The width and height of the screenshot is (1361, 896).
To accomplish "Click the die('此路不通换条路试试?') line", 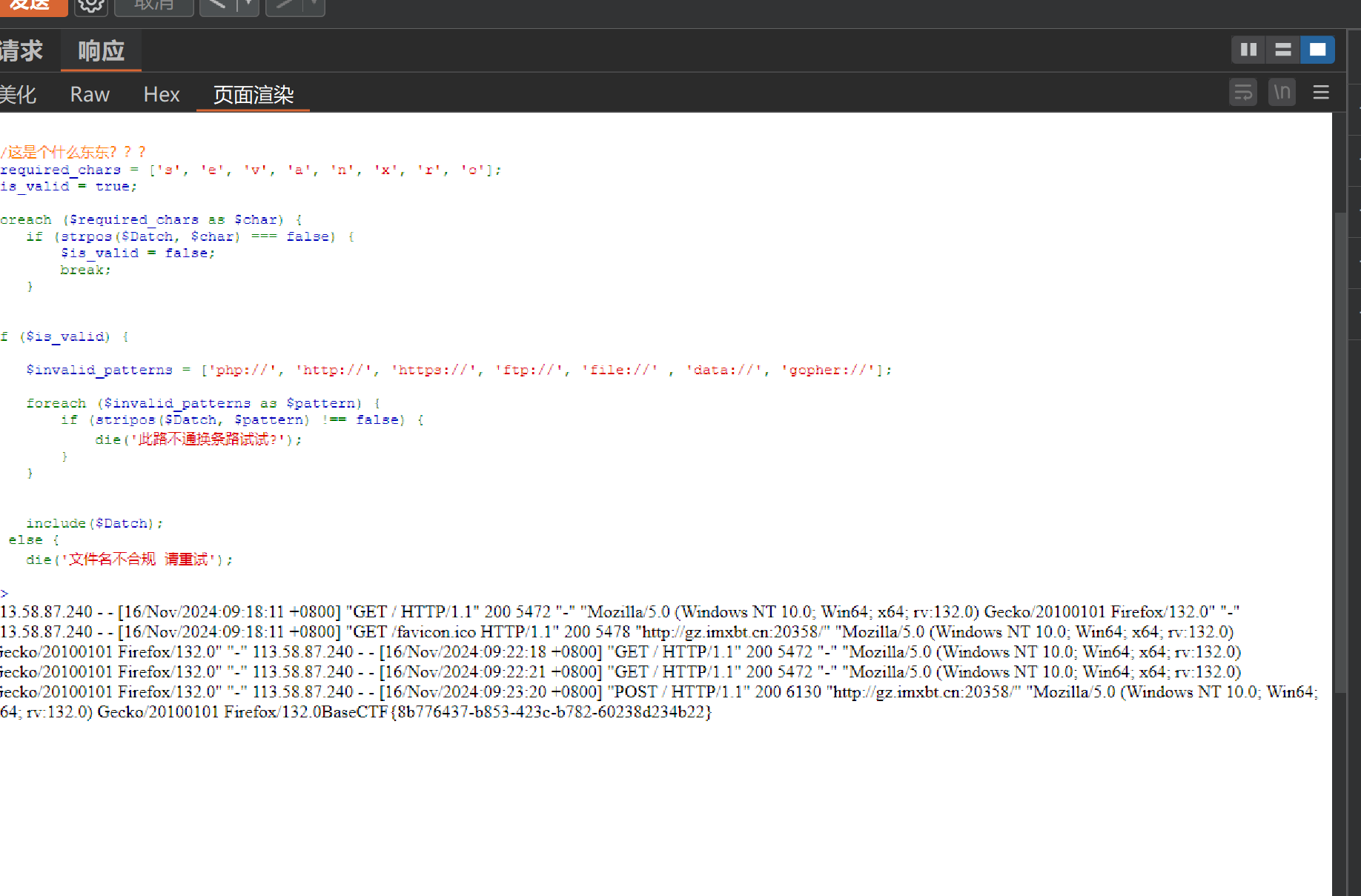I will pos(198,439).
